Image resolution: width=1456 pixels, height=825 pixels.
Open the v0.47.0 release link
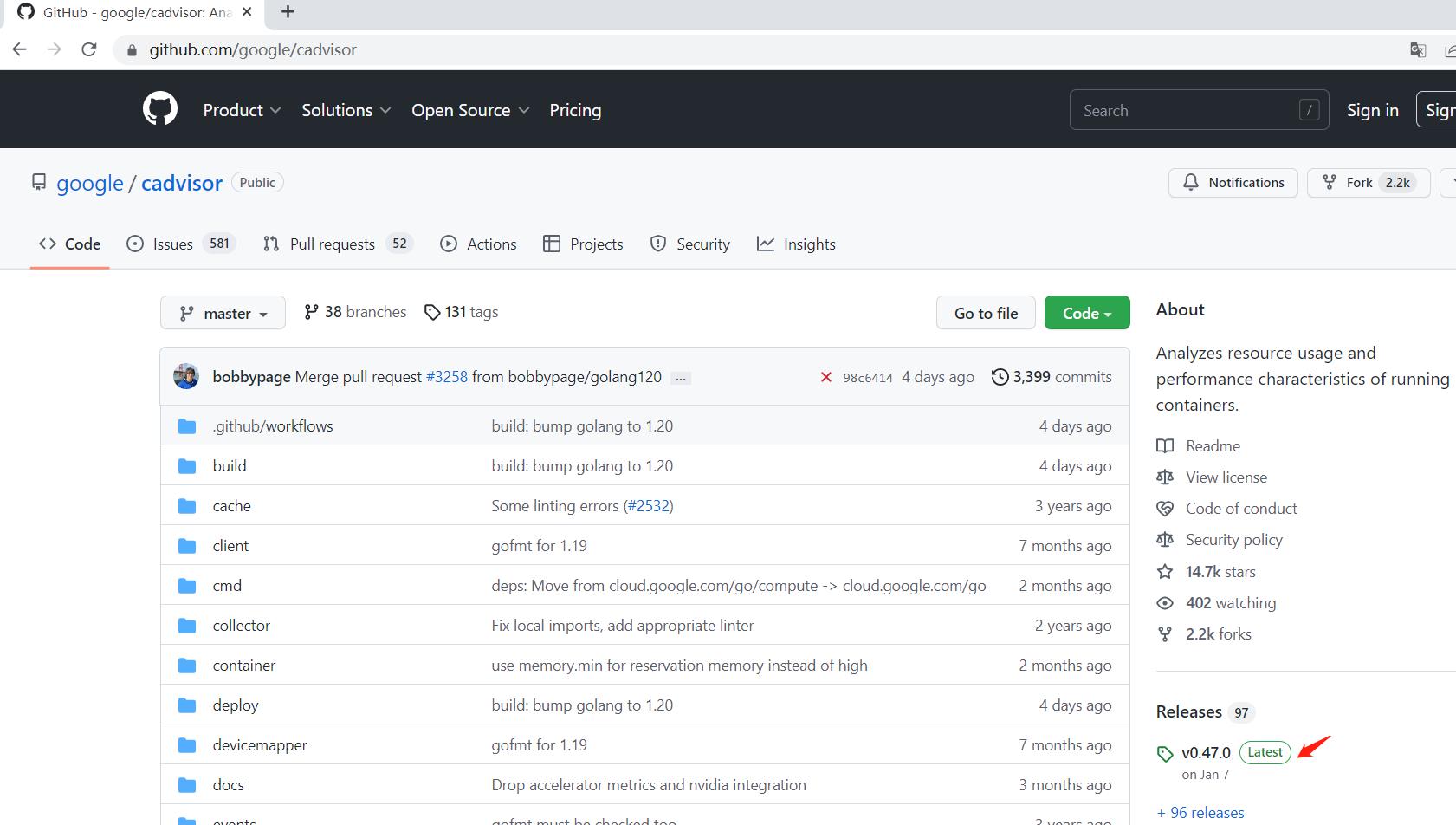(x=1206, y=753)
